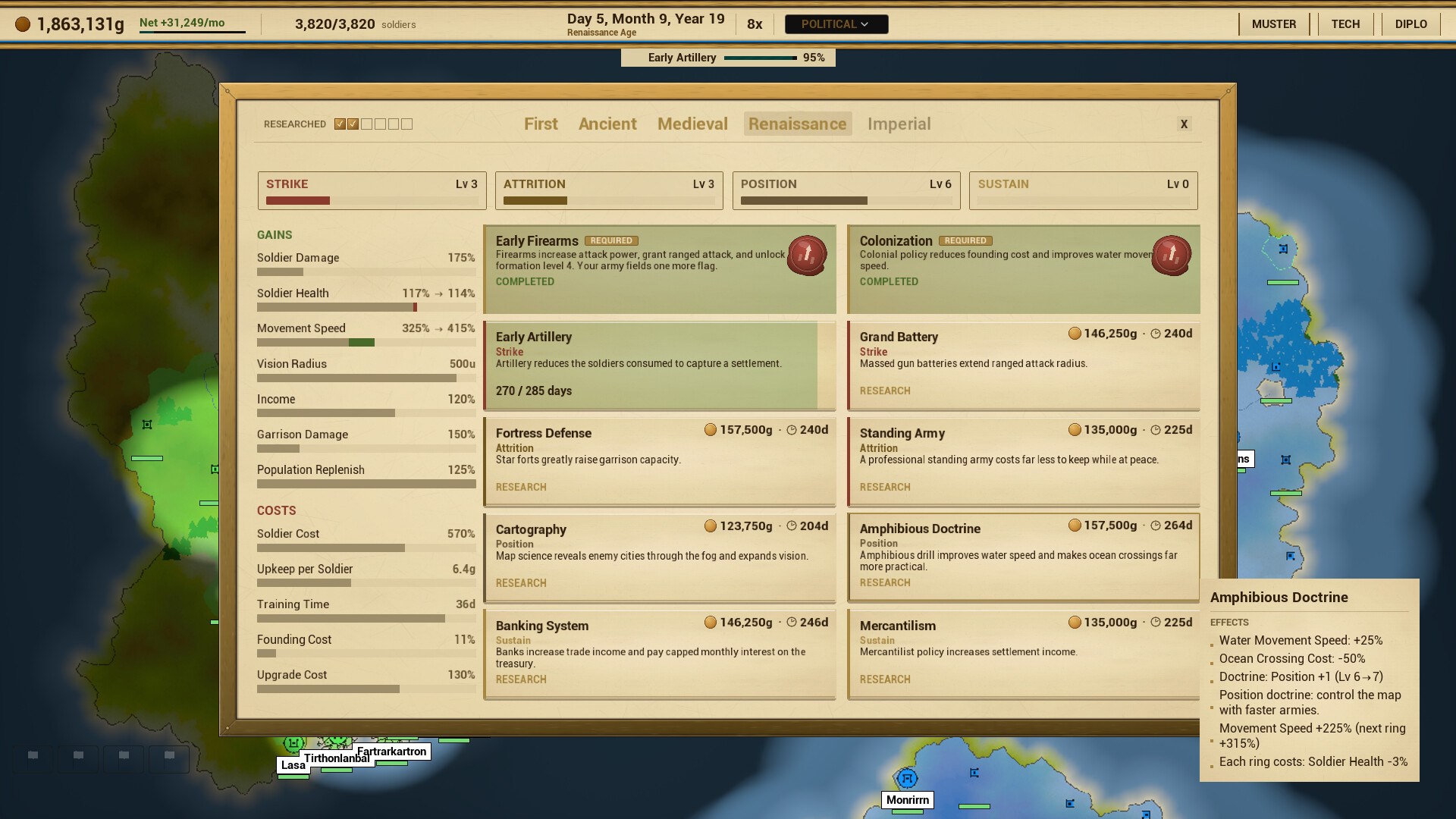Image resolution: width=1456 pixels, height=819 pixels.
Task: Click first unit slot in bottom-left bar
Action: [33, 758]
